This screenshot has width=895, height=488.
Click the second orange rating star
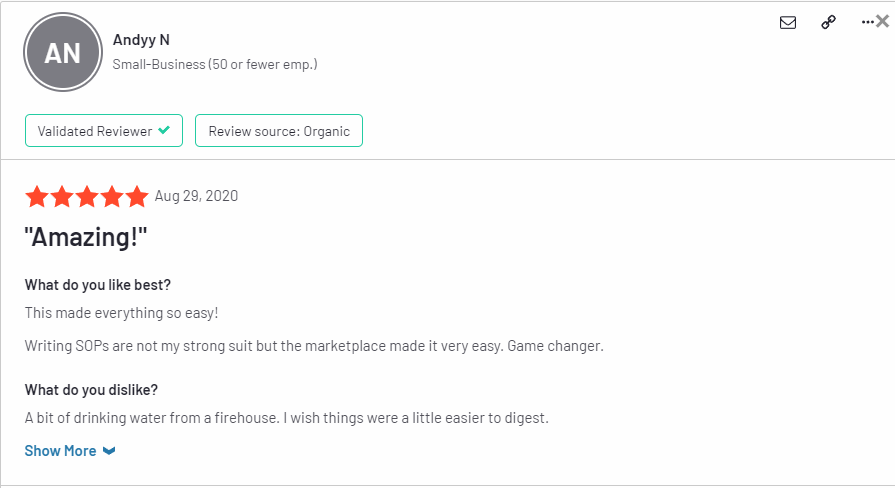click(62, 196)
